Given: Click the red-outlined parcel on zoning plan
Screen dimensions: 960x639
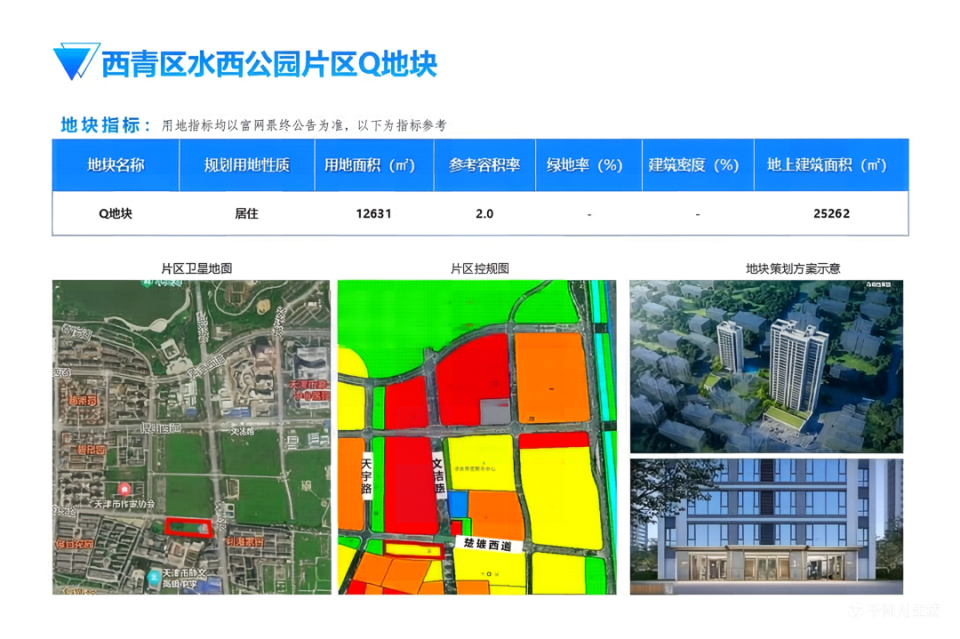Looking at the screenshot, I should [413, 550].
